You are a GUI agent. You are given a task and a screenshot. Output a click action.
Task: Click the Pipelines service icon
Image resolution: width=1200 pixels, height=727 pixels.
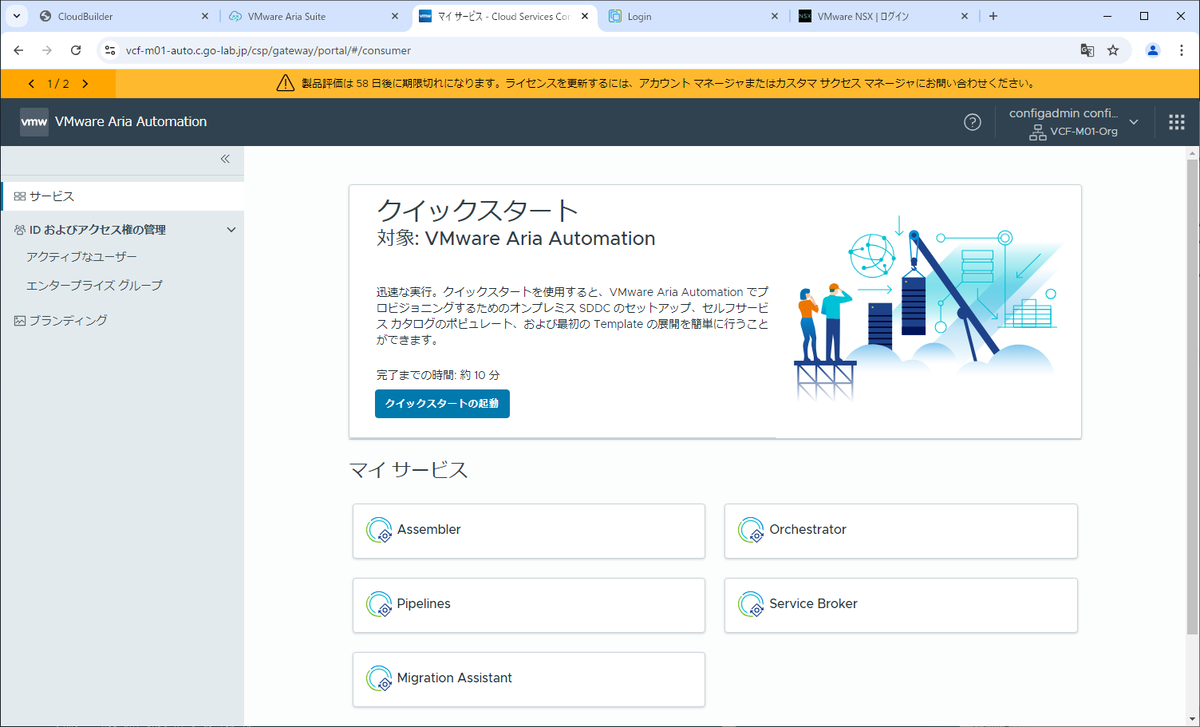coord(379,604)
